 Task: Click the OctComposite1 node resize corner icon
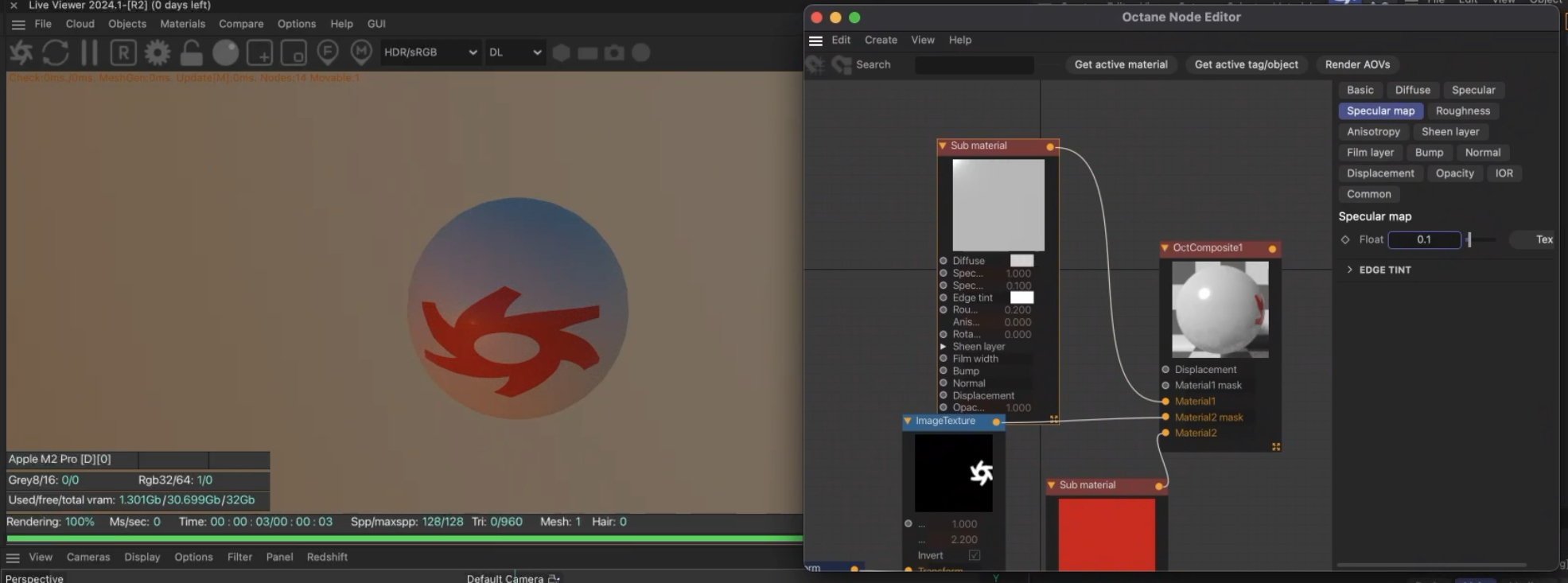pyautogui.click(x=1276, y=447)
